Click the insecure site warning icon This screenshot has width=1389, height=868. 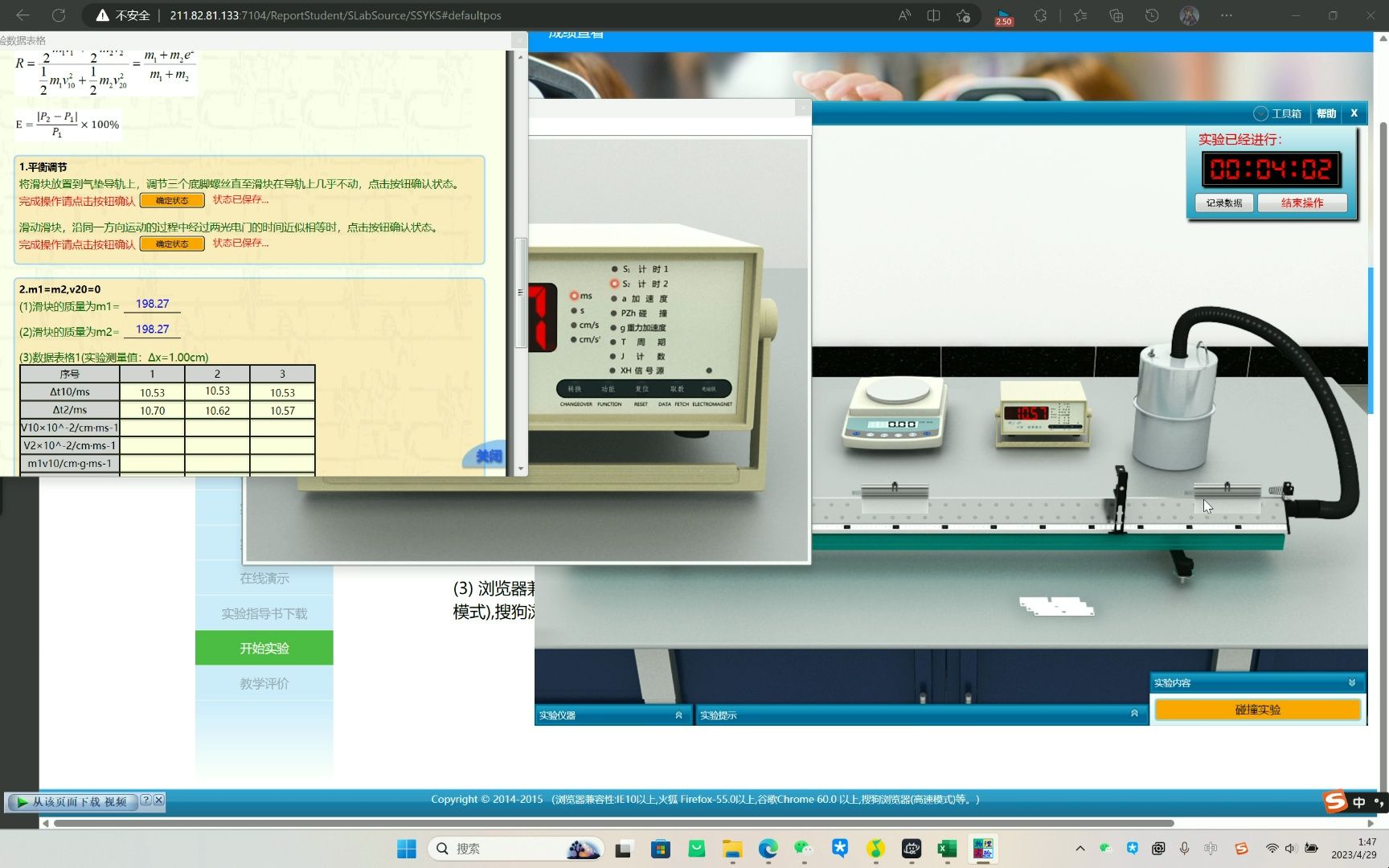point(102,15)
